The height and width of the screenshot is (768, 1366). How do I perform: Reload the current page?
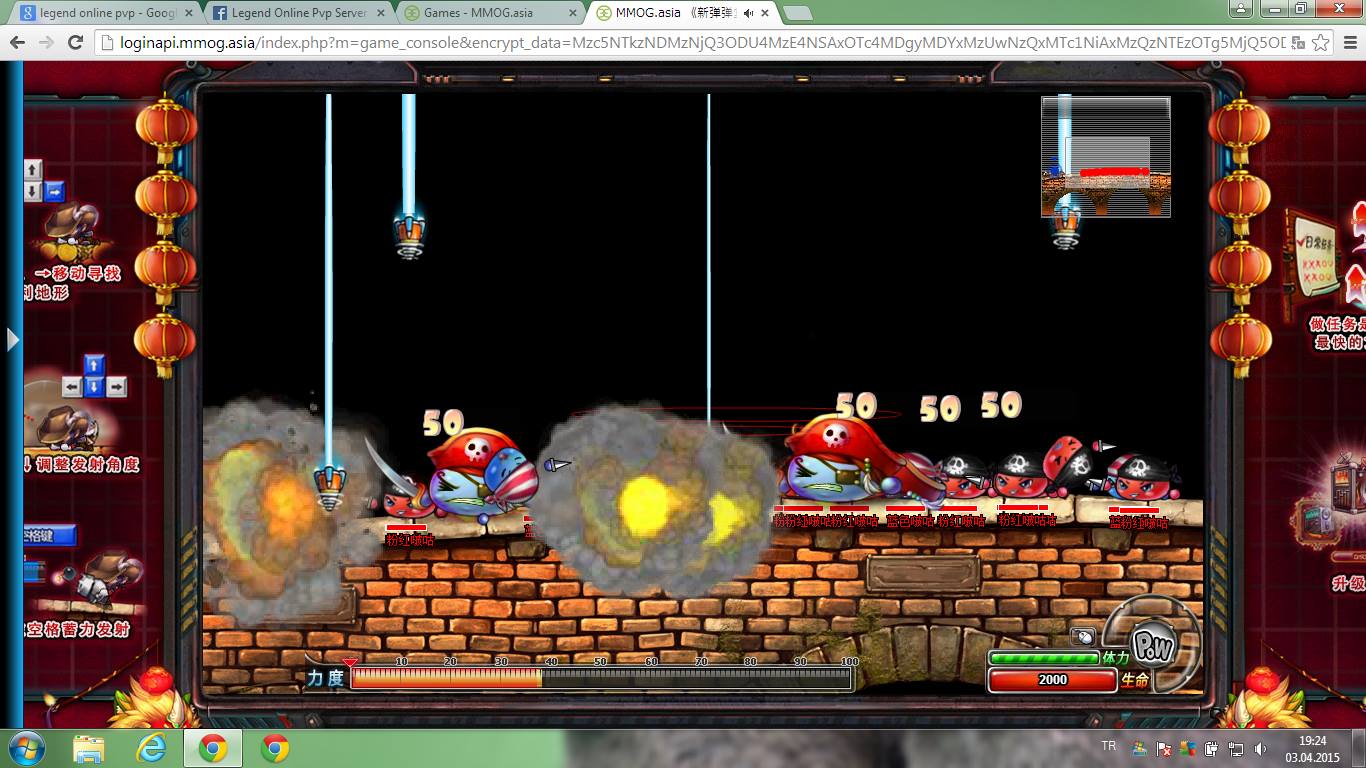pos(75,43)
